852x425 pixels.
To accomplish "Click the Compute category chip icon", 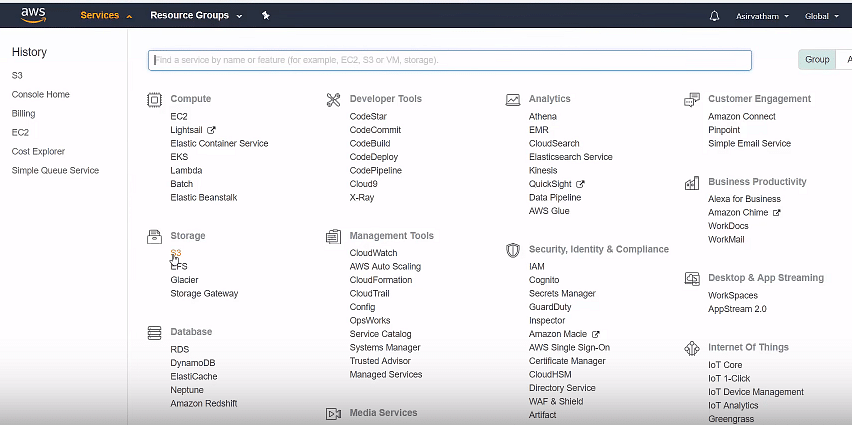I will coord(154,99).
